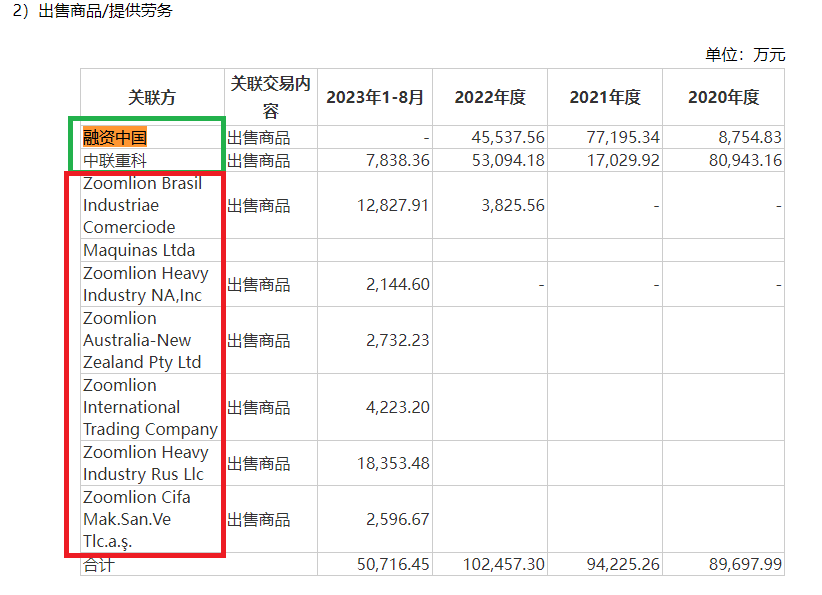
Task: Select the value 53,094.18
Action: coord(508,160)
